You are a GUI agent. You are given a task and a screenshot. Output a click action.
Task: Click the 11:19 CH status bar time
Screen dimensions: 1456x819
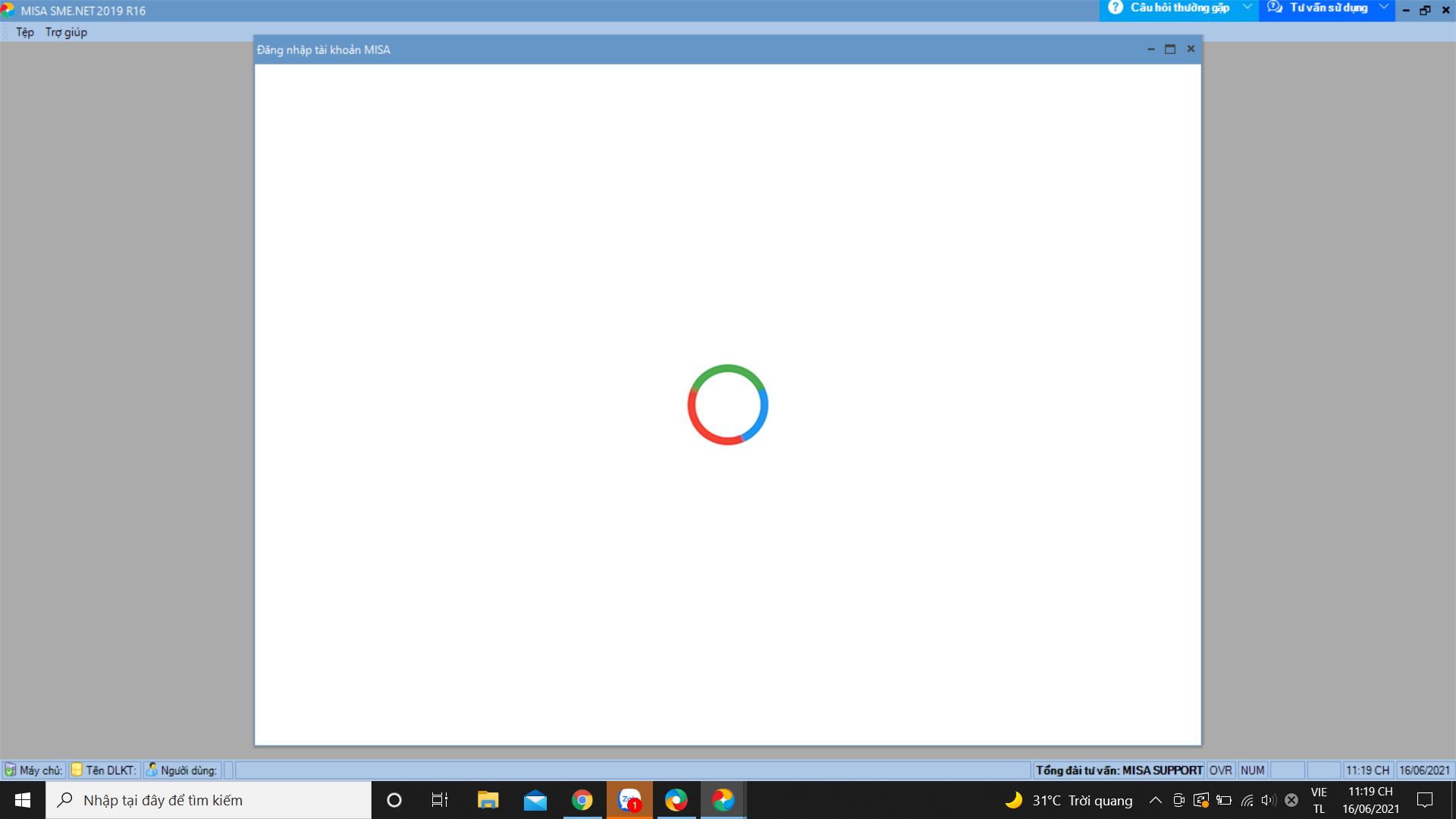(1368, 770)
